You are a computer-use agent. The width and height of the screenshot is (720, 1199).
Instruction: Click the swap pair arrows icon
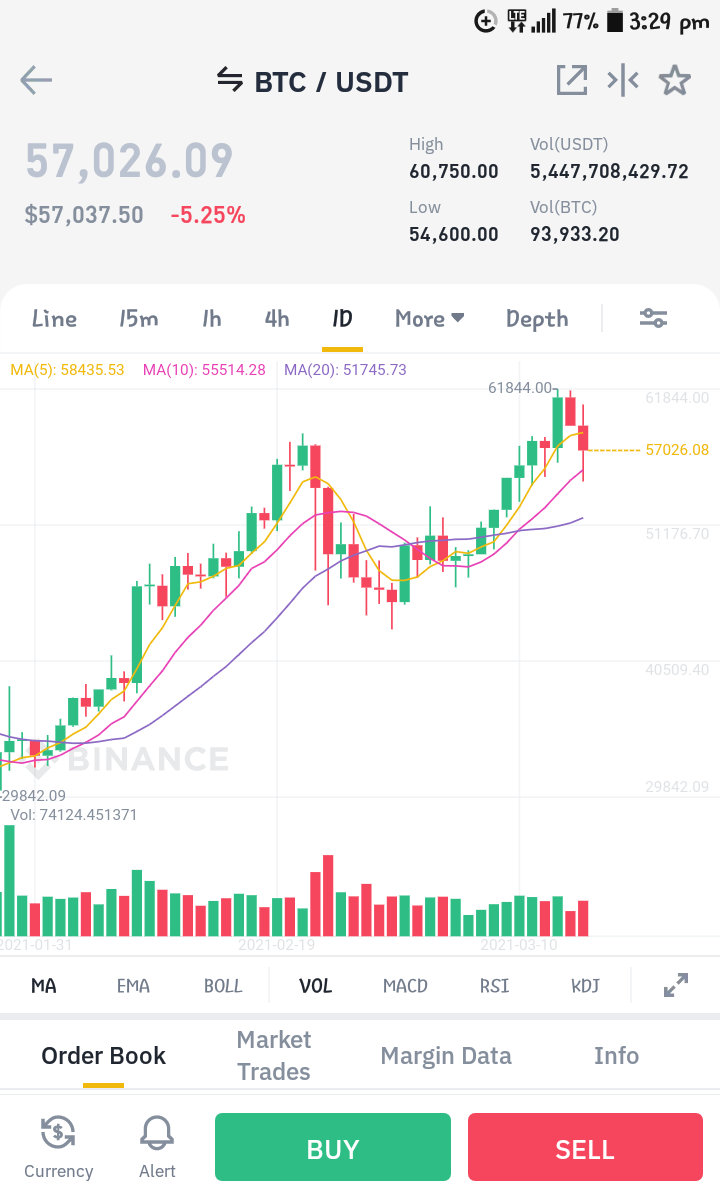pyautogui.click(x=229, y=79)
